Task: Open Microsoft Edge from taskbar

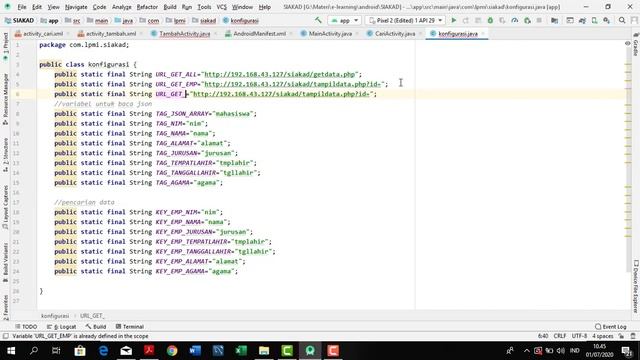Action: pos(103,351)
